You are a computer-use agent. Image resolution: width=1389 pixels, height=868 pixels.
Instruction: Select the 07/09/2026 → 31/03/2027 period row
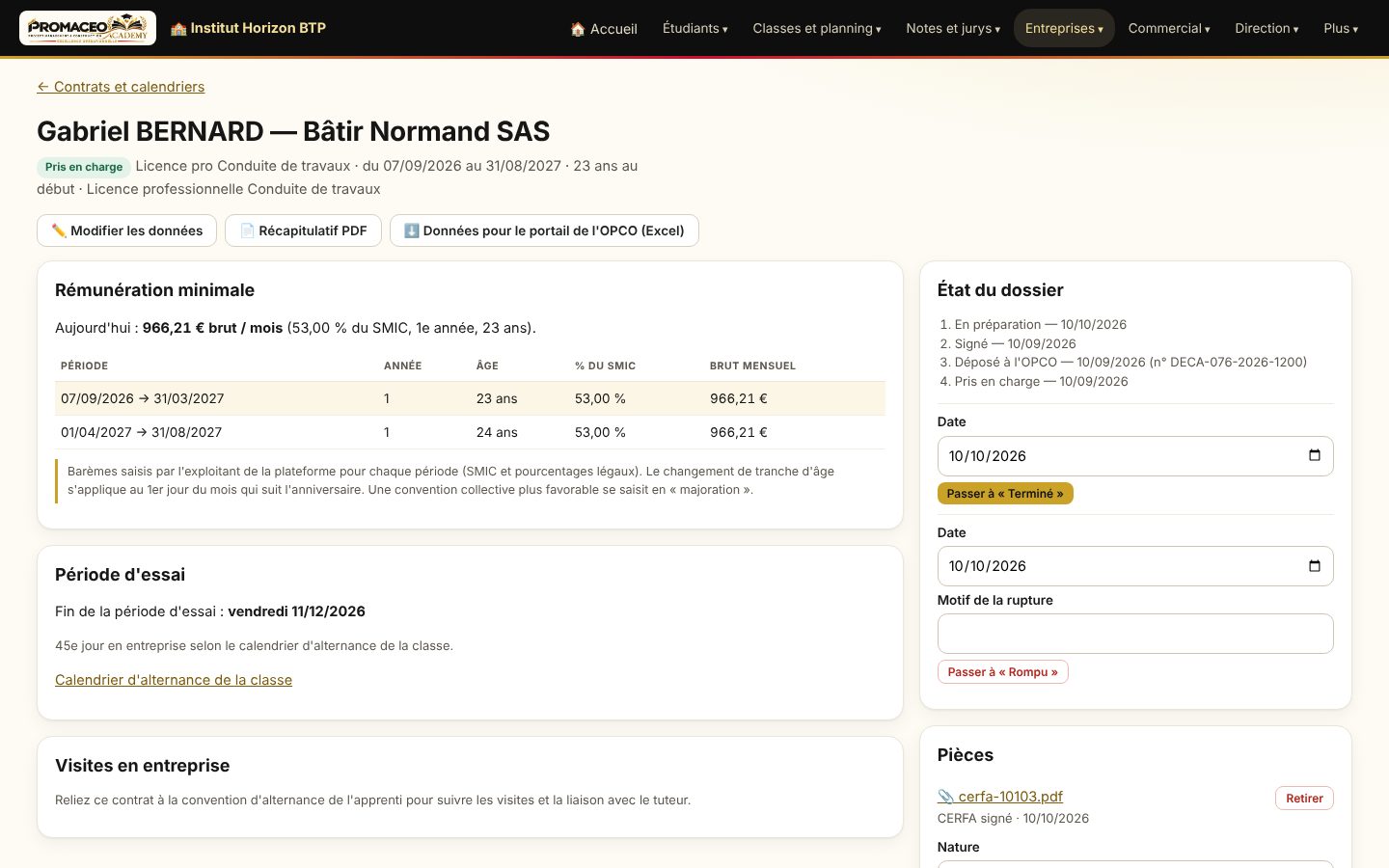[470, 398]
